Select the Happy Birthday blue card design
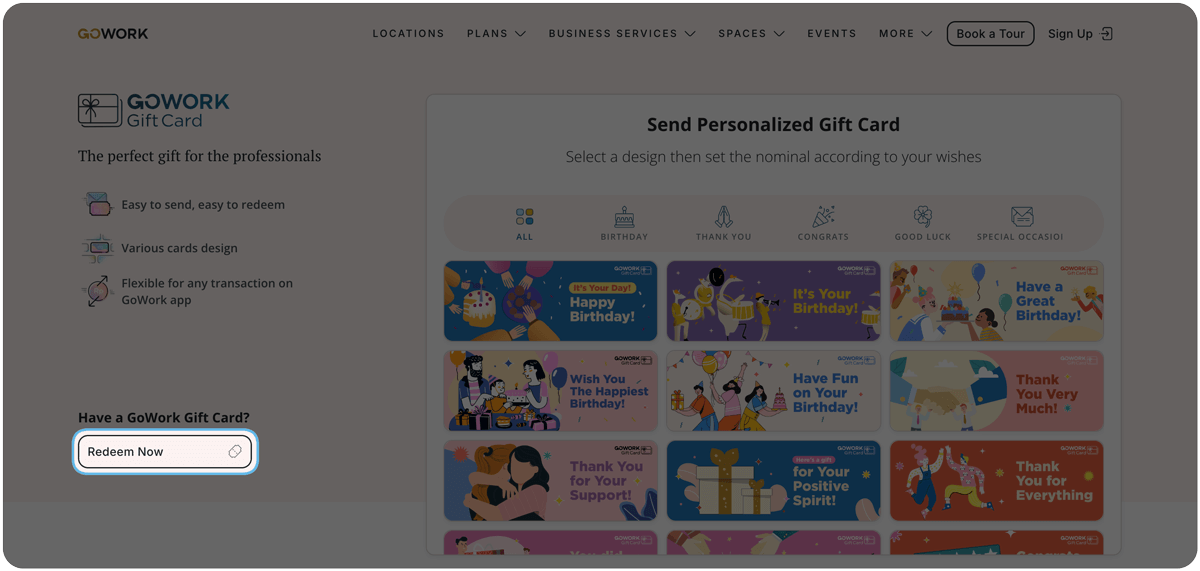1200x571 pixels. point(551,302)
